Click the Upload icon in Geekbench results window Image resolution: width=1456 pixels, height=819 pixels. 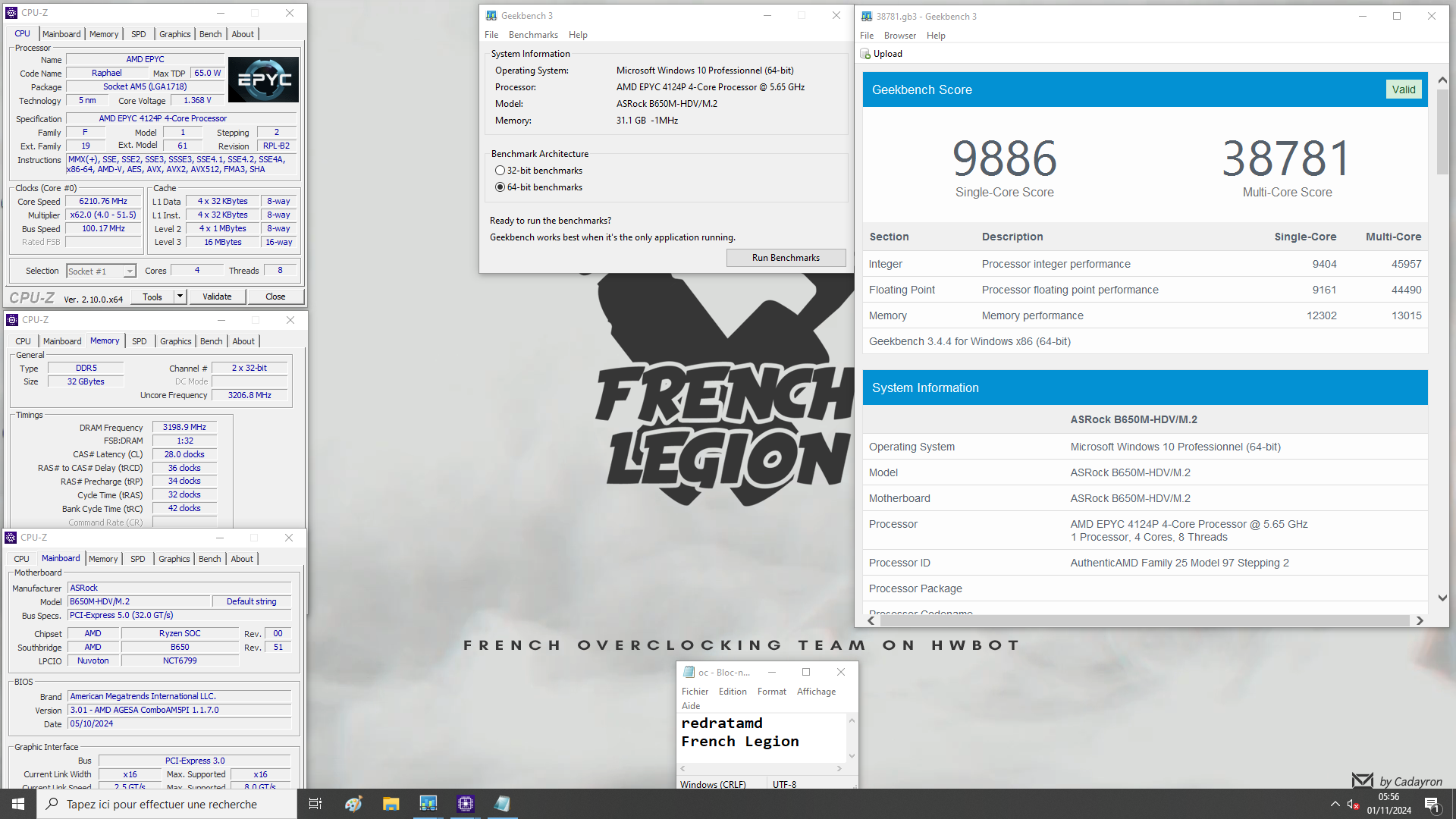[x=865, y=54]
